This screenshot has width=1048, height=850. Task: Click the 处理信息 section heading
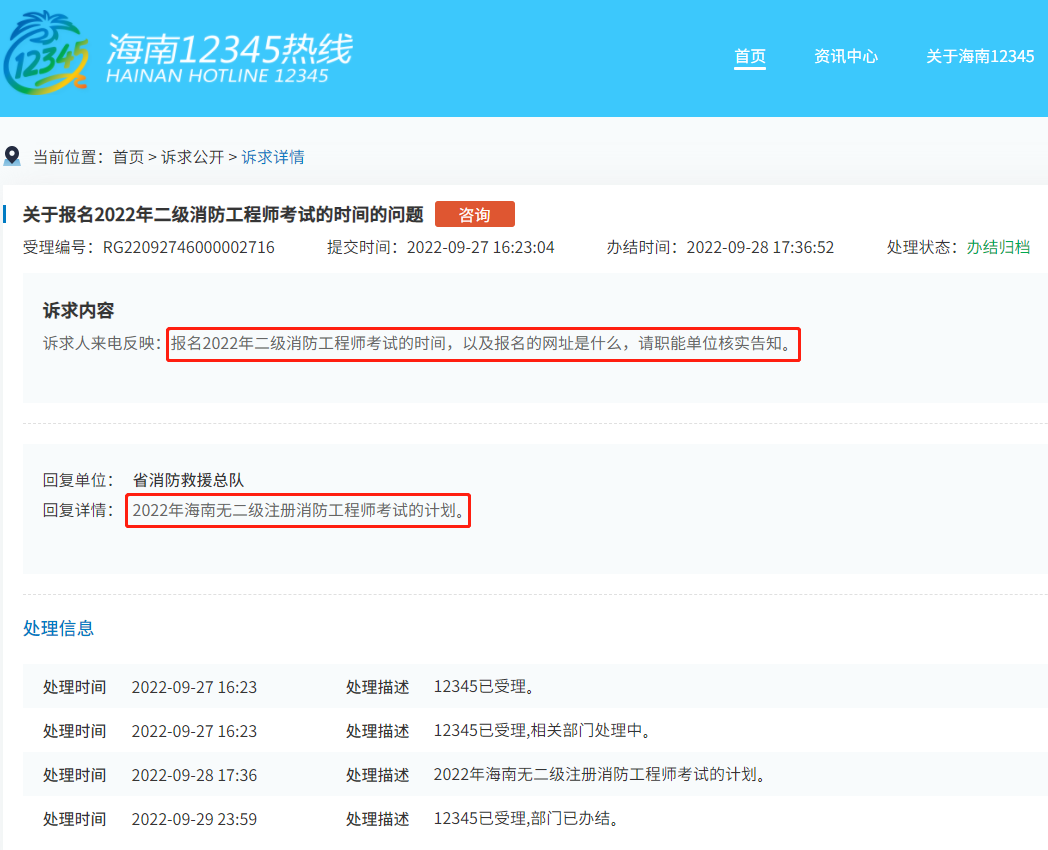(x=58, y=628)
